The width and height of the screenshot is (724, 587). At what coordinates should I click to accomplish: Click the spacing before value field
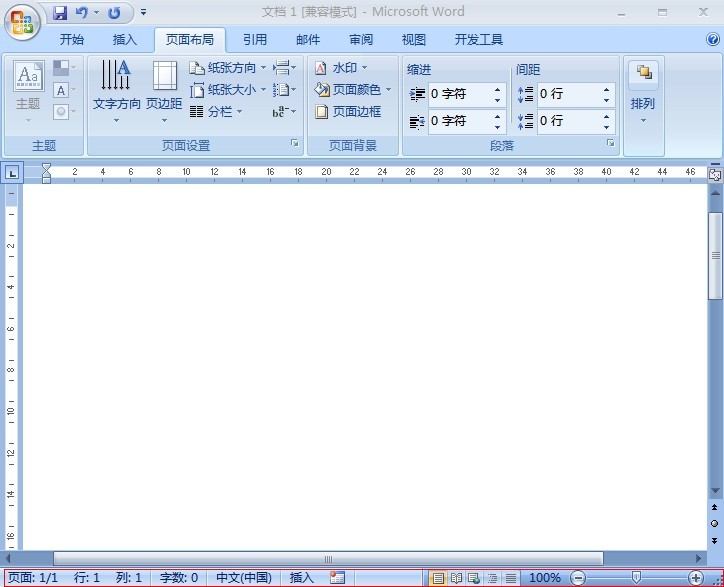pyautogui.click(x=568, y=94)
